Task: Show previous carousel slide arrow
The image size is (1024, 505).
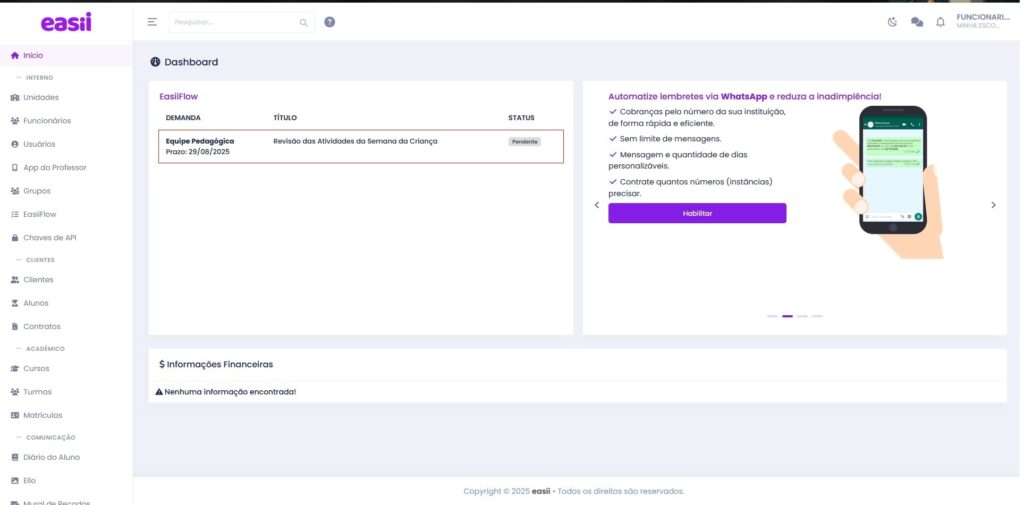Action: pos(597,205)
